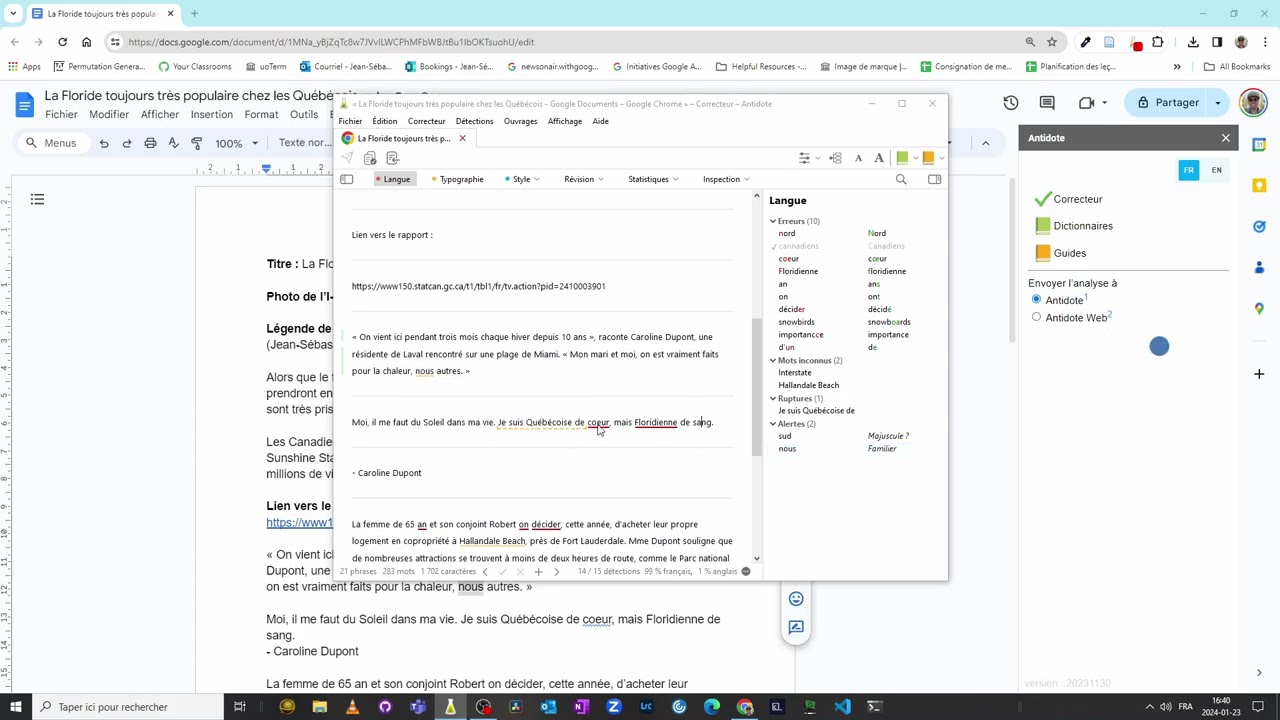The image size is (1280, 720).
Task: Open the Statistiques dropdown
Action: click(x=653, y=180)
